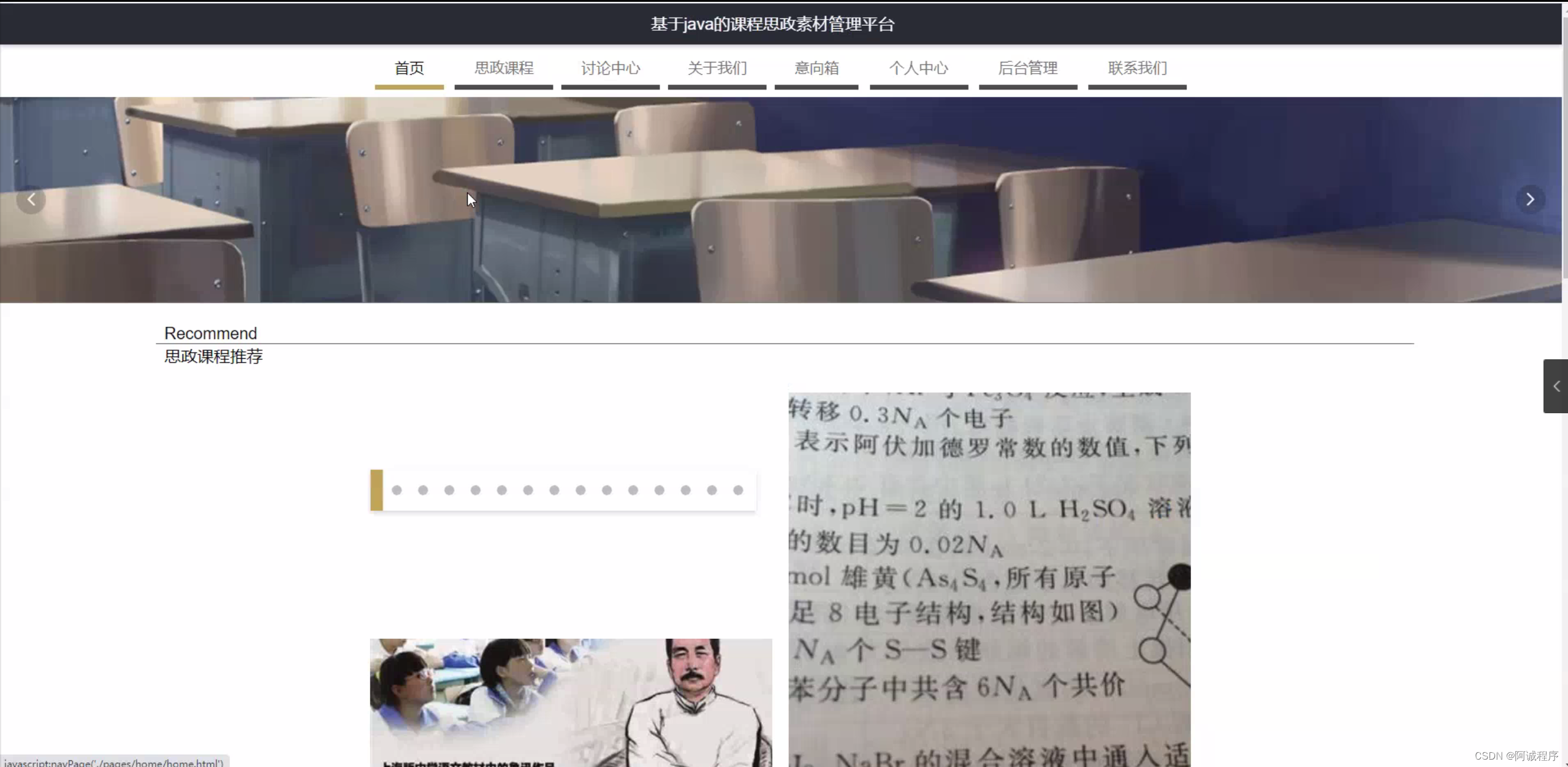Click the 思政课程推荐 section heading
Image resolution: width=1568 pixels, height=767 pixels.
(213, 357)
